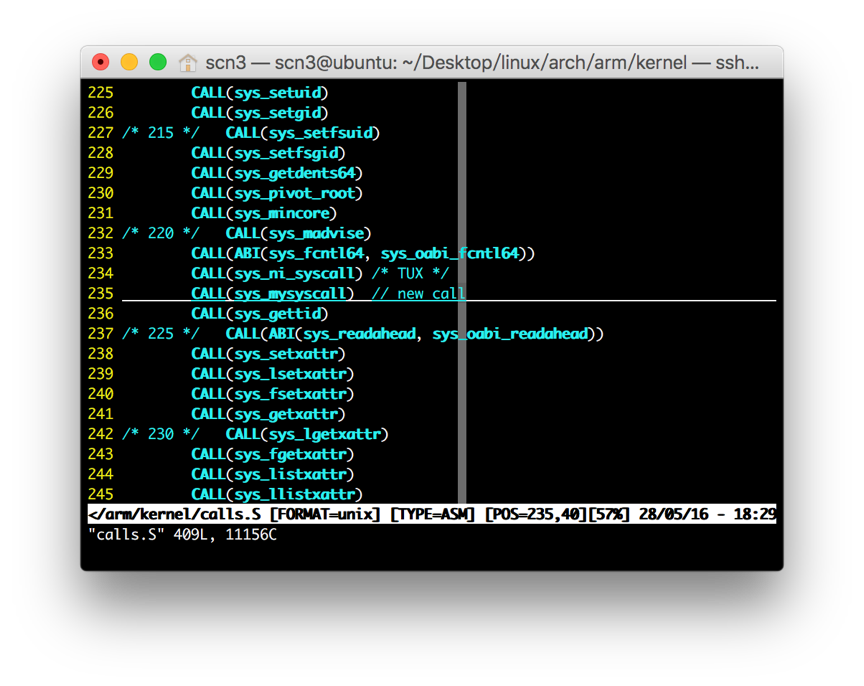Click CALL(sys_llistxattr) on line 245

277,495
